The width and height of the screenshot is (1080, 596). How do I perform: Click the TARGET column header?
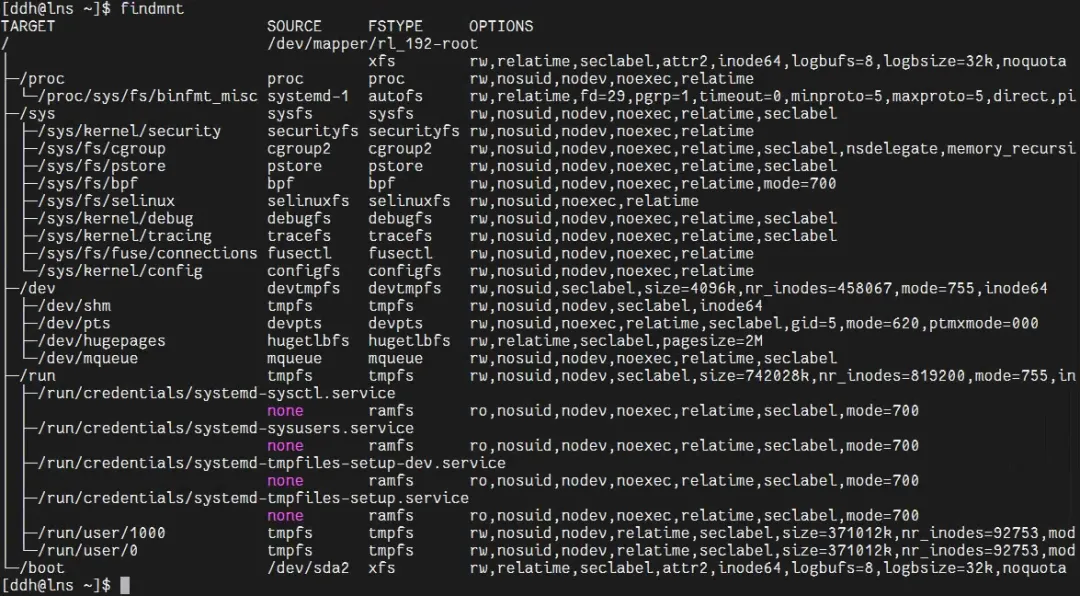pos(29,26)
